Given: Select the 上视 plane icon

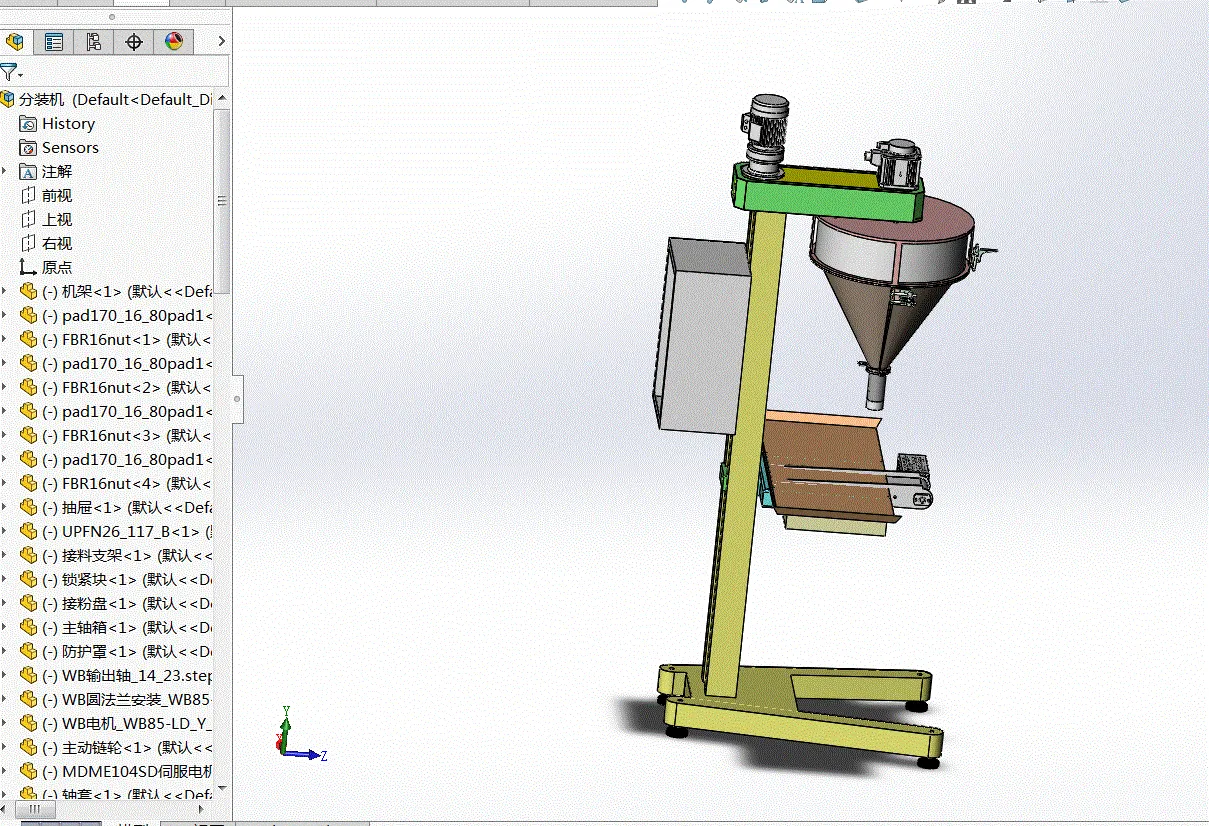Looking at the screenshot, I should pos(28,220).
